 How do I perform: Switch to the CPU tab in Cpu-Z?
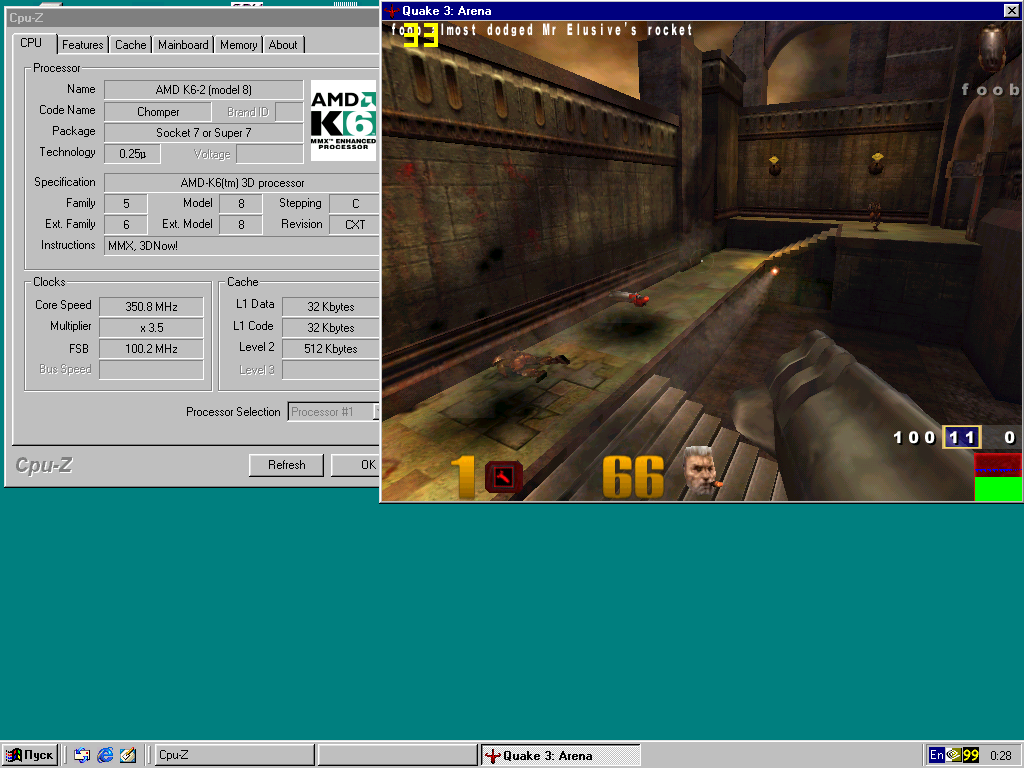[x=31, y=43]
